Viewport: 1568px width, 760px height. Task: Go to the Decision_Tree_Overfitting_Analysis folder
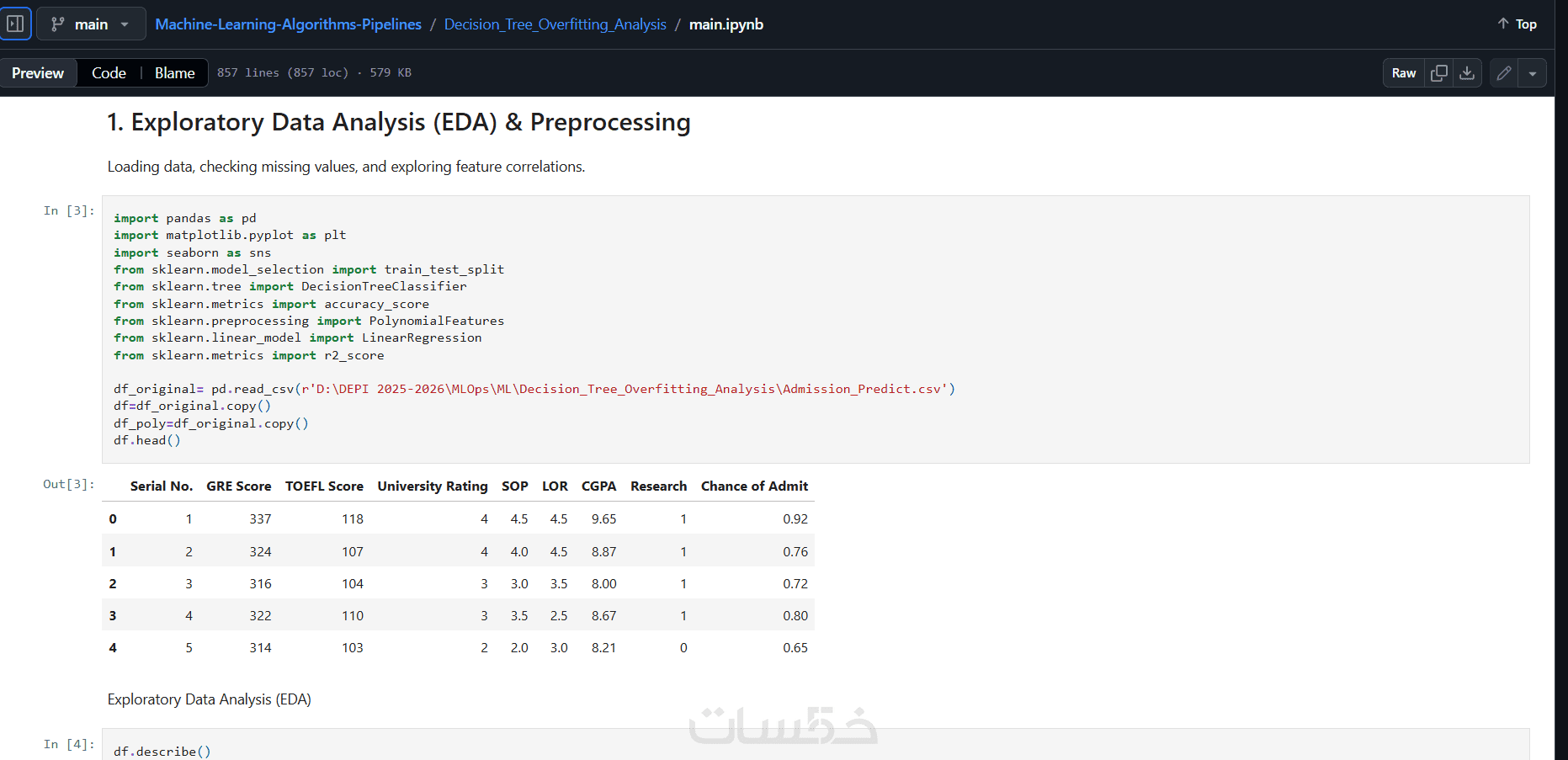[x=555, y=24]
